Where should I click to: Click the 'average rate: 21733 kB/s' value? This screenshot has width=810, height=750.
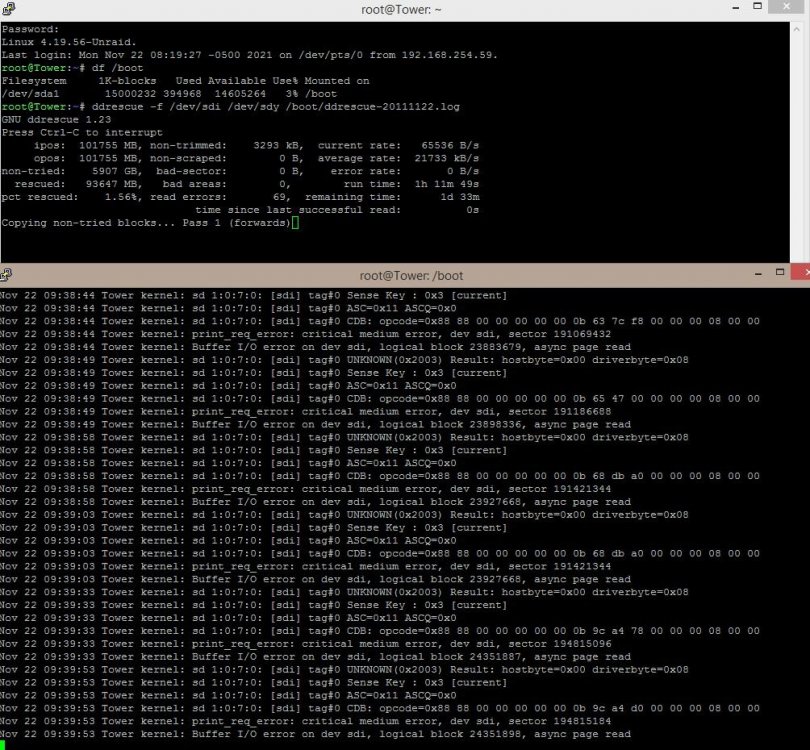[x=398, y=158]
